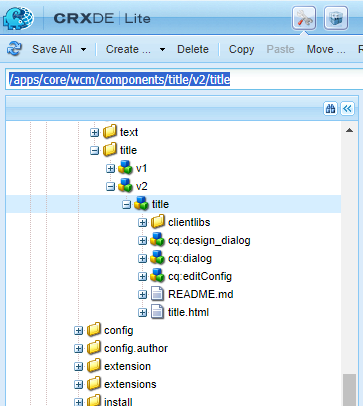Expand the README.md node

tap(143, 295)
